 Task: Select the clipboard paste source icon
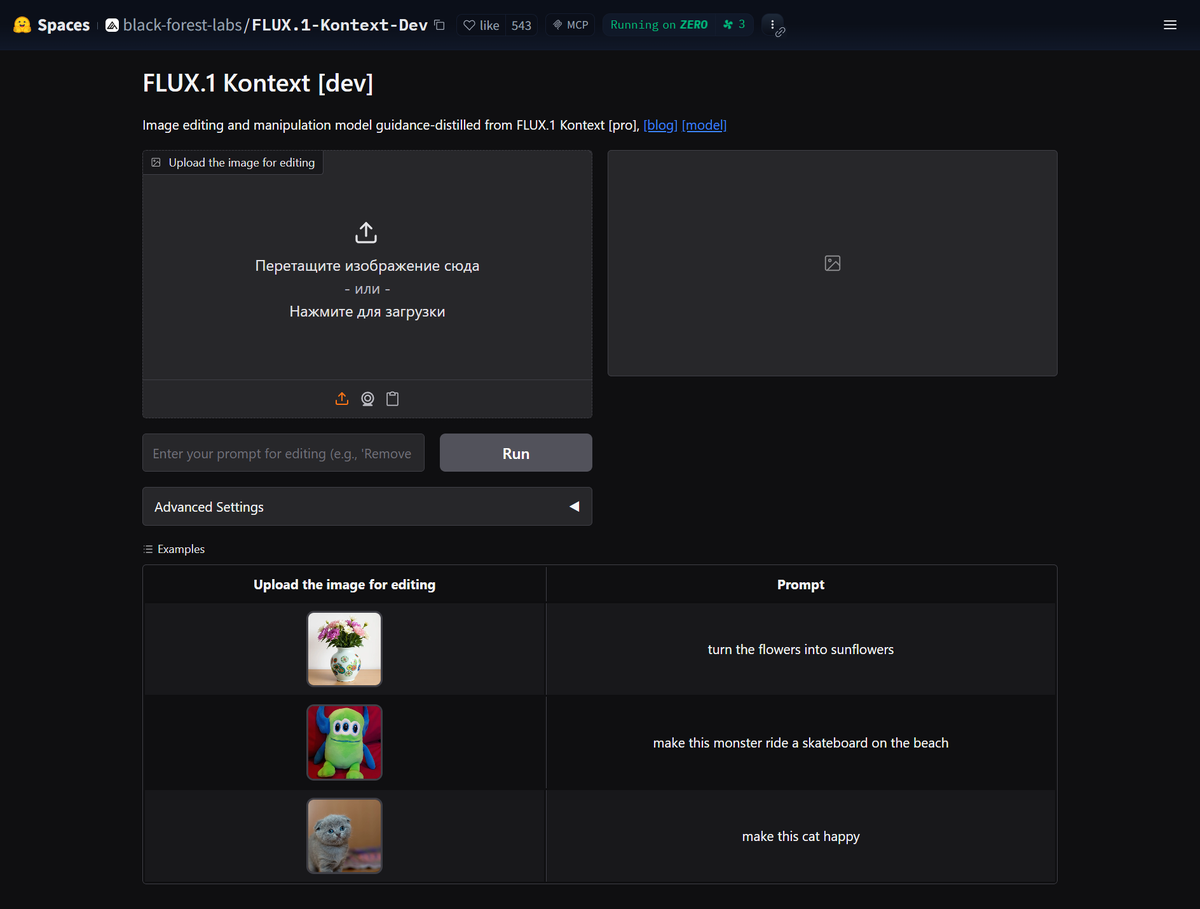[x=393, y=399]
